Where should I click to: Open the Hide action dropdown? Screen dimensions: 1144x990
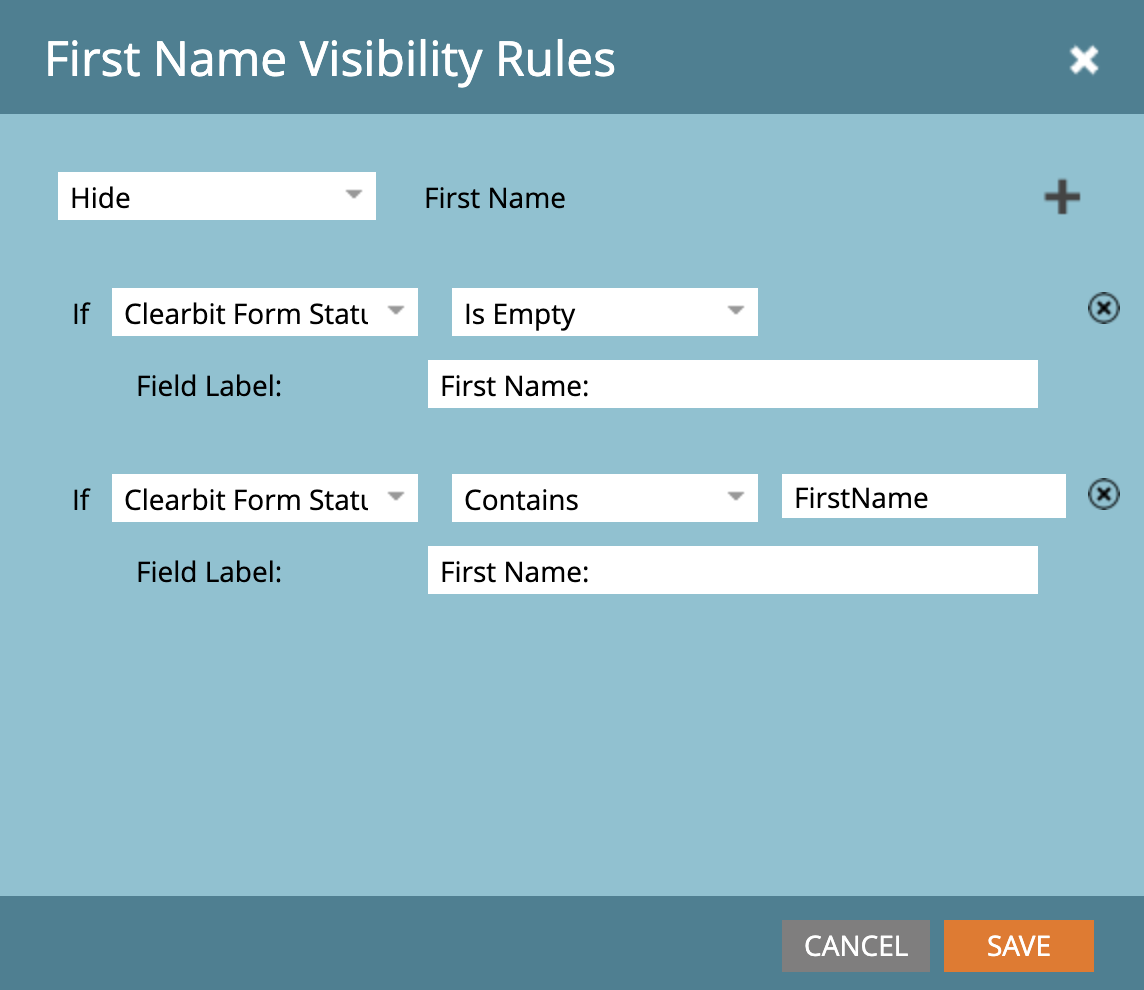pyautogui.click(x=217, y=196)
